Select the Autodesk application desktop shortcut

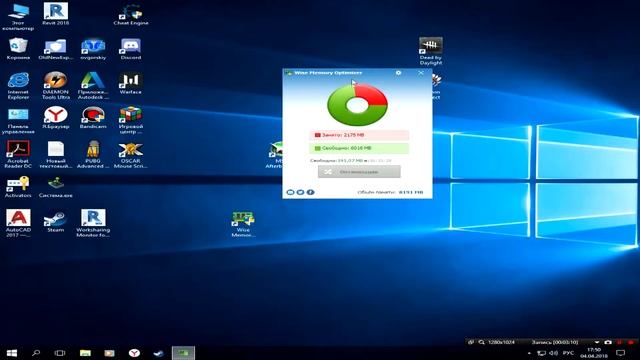pyautogui.click(x=93, y=86)
